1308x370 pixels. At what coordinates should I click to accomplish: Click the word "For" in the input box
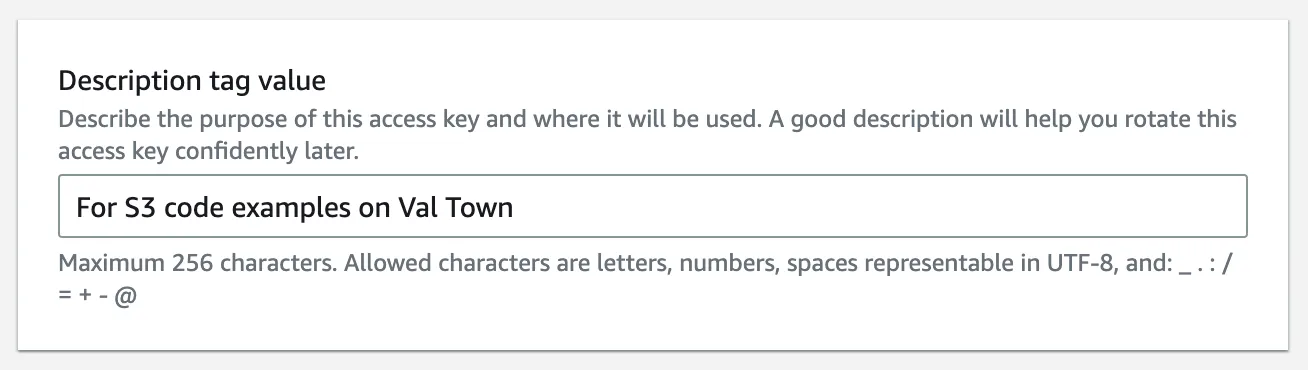pos(96,207)
